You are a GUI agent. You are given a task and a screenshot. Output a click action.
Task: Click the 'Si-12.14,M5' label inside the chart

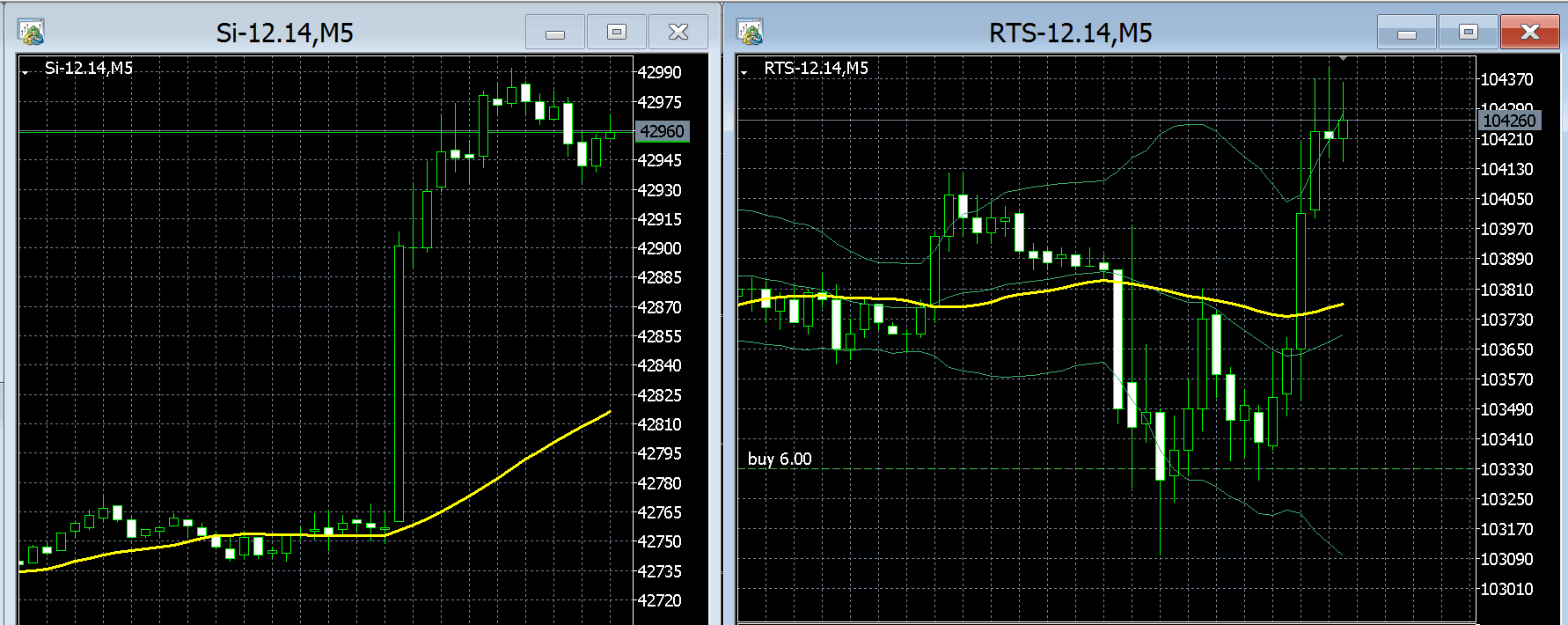coord(89,68)
